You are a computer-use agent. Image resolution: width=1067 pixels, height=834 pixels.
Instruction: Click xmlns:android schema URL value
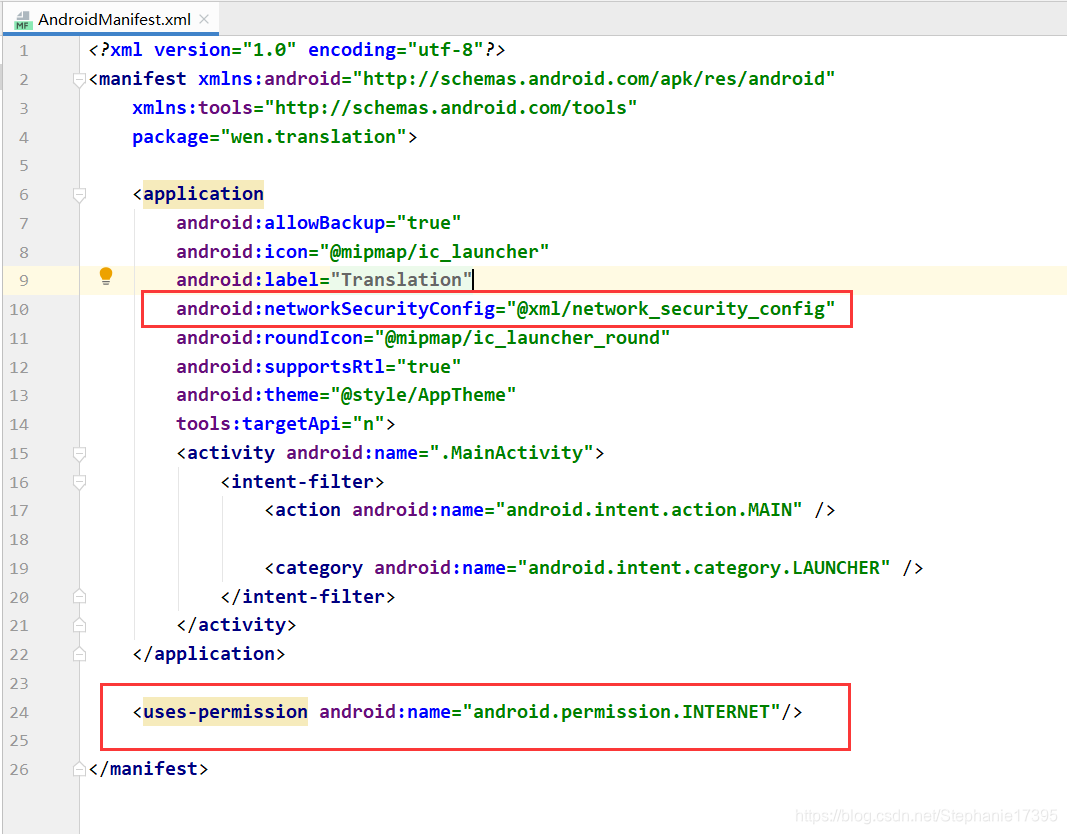pyautogui.click(x=594, y=79)
